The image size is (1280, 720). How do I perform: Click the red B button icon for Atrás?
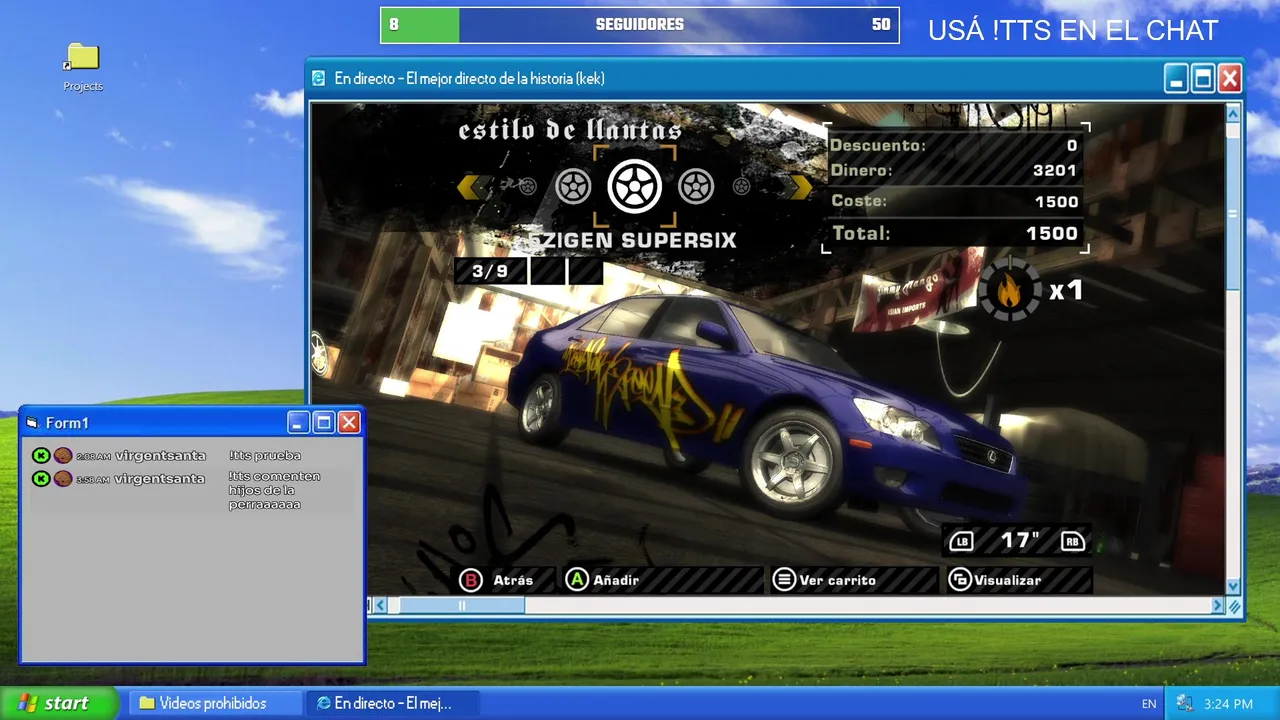[470, 580]
